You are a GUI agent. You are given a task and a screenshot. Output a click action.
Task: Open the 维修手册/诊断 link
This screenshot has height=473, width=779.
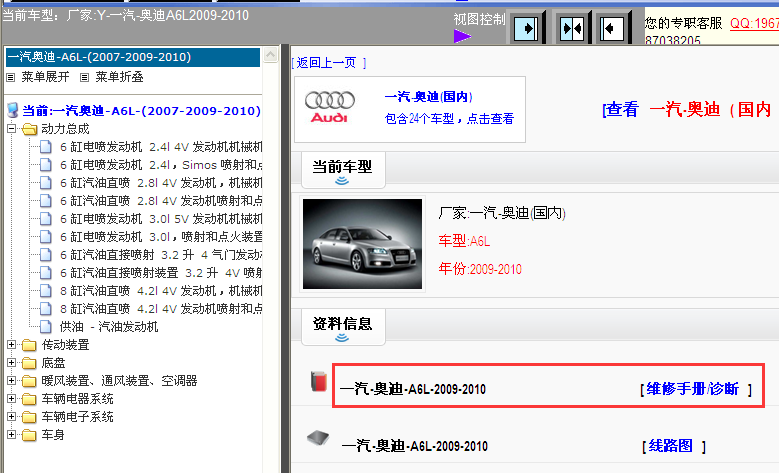coord(693,389)
